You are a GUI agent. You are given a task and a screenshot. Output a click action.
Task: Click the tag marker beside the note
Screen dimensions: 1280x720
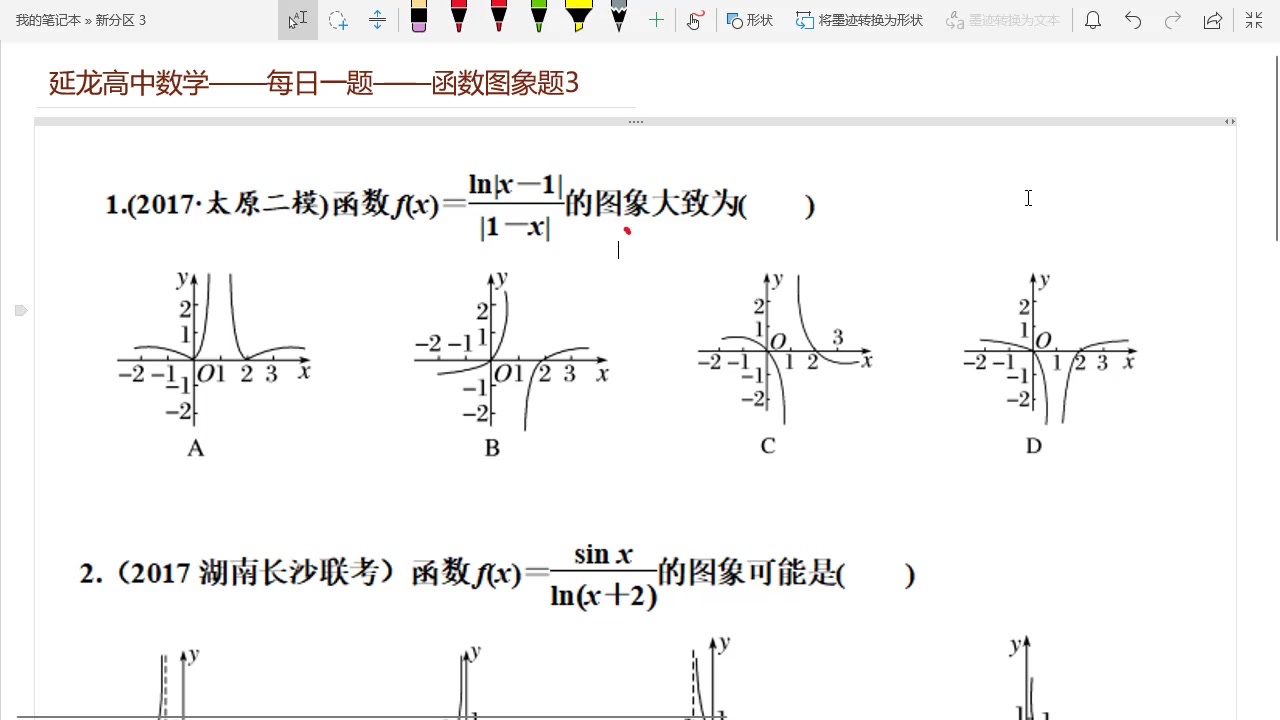(x=21, y=311)
